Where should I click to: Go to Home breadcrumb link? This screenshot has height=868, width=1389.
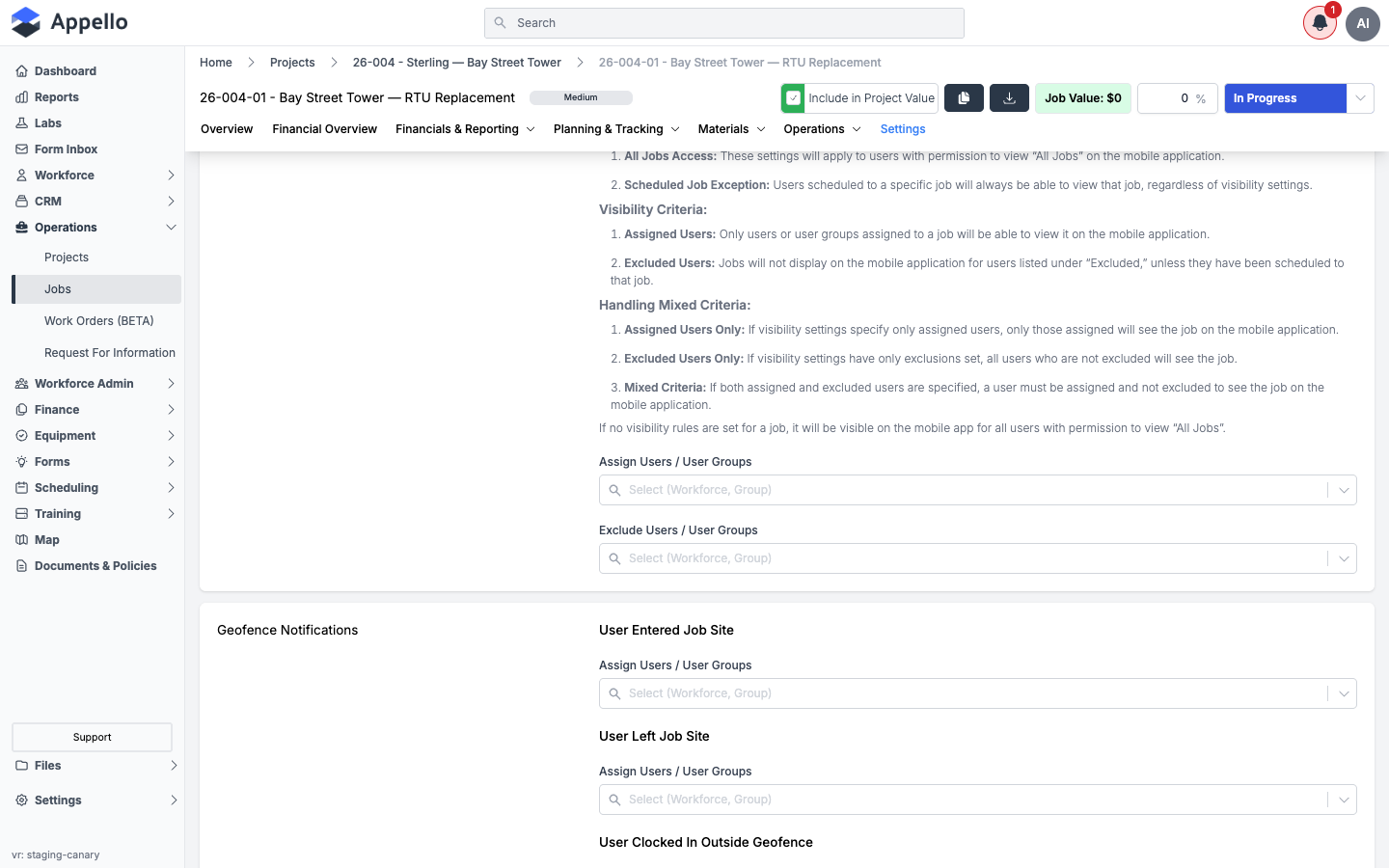coord(216,63)
